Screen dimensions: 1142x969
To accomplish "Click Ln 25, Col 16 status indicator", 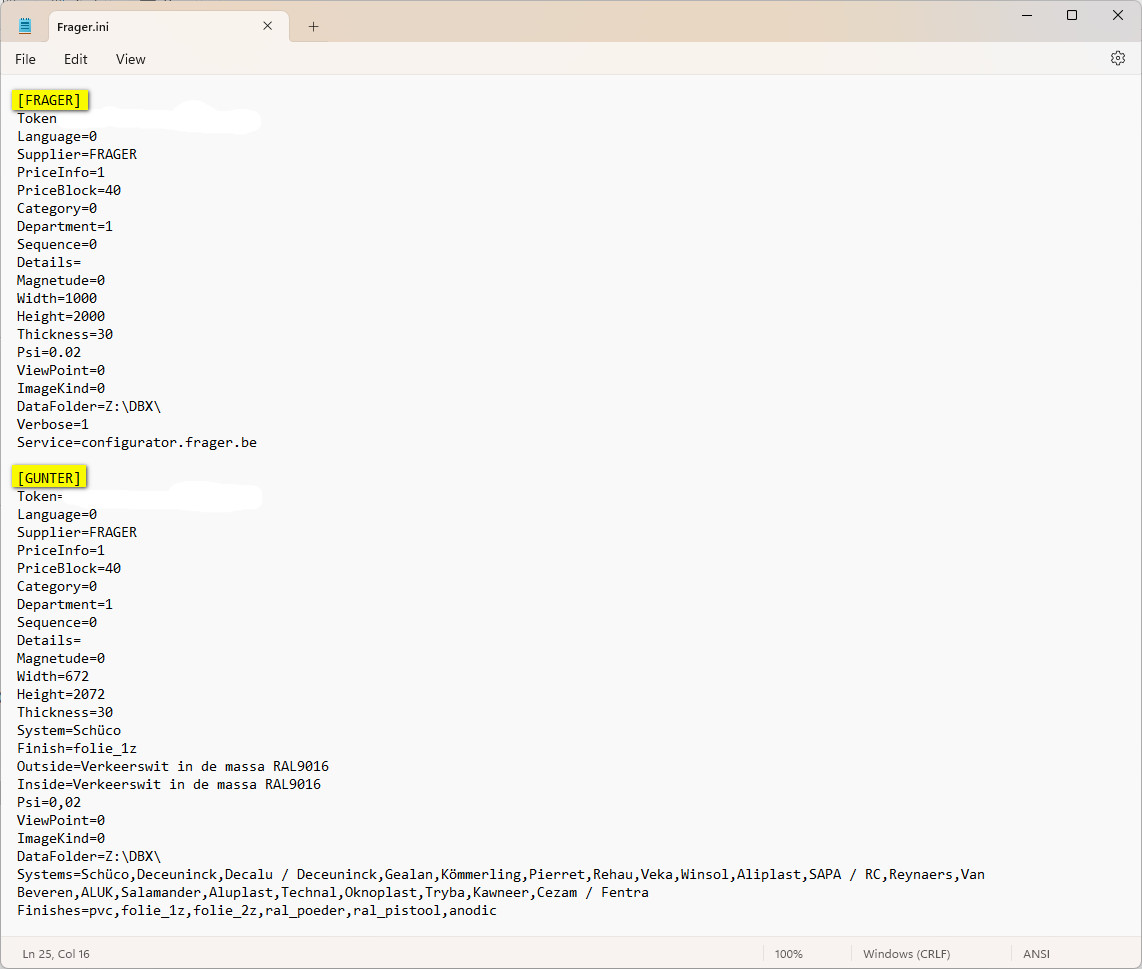I will pos(56,954).
